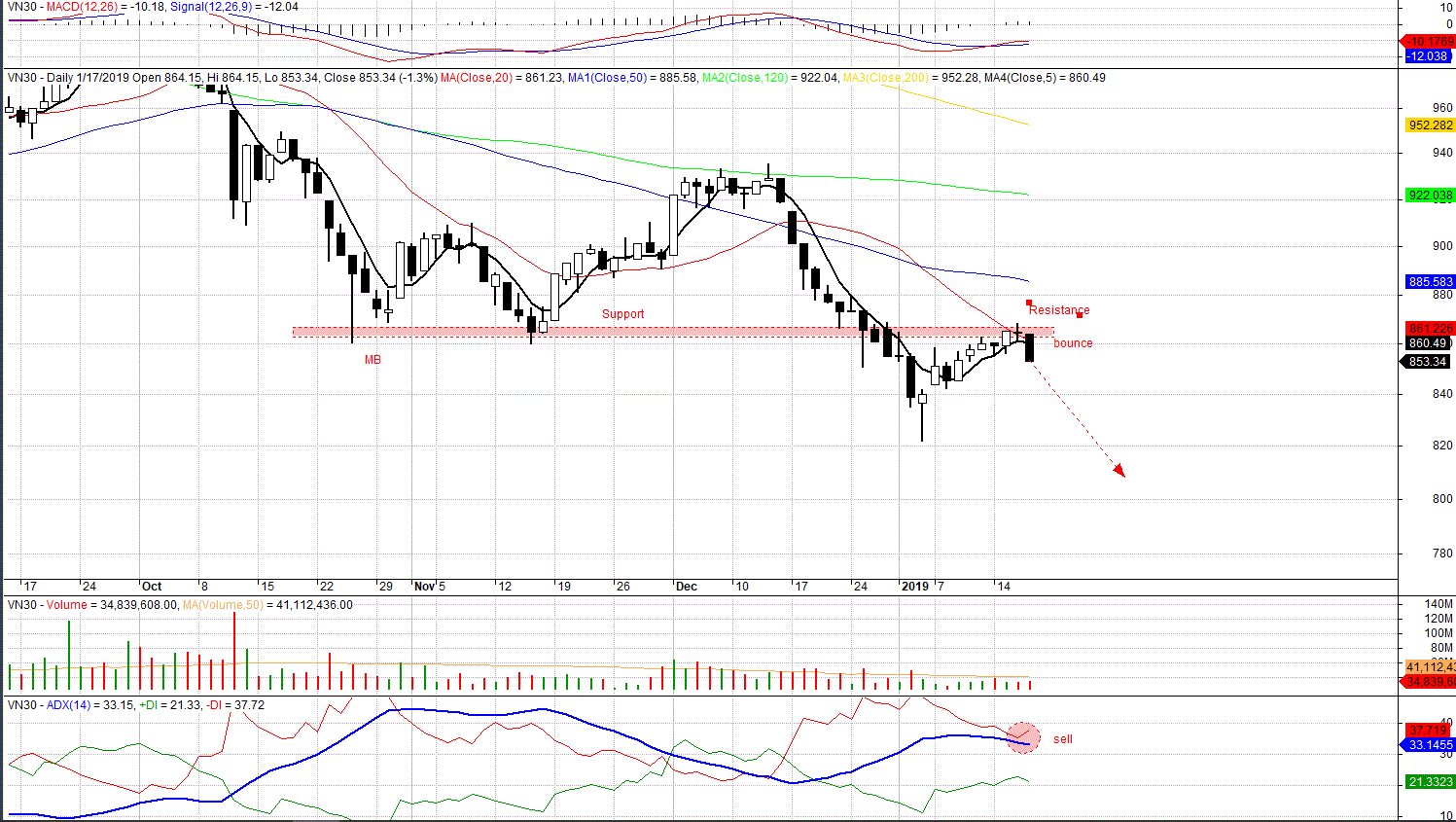This screenshot has height=822, width=1456.
Task: Click the yellow 952.282 price tag
Action: tap(1430, 125)
